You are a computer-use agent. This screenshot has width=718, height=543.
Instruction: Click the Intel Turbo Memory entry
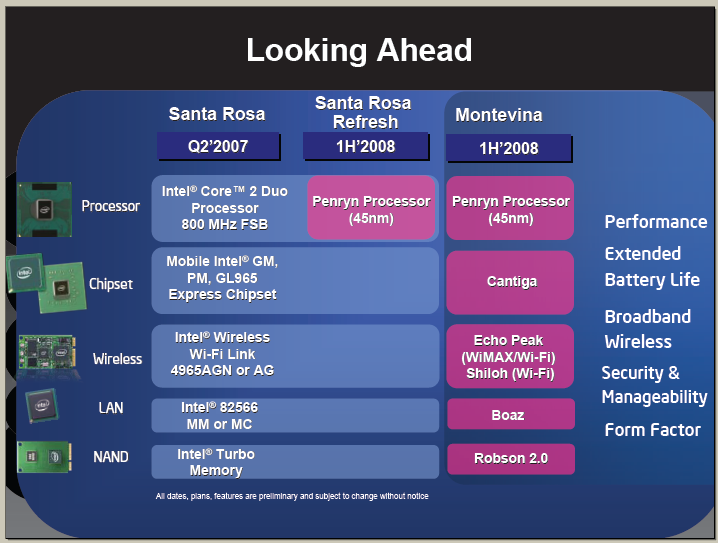(215, 462)
